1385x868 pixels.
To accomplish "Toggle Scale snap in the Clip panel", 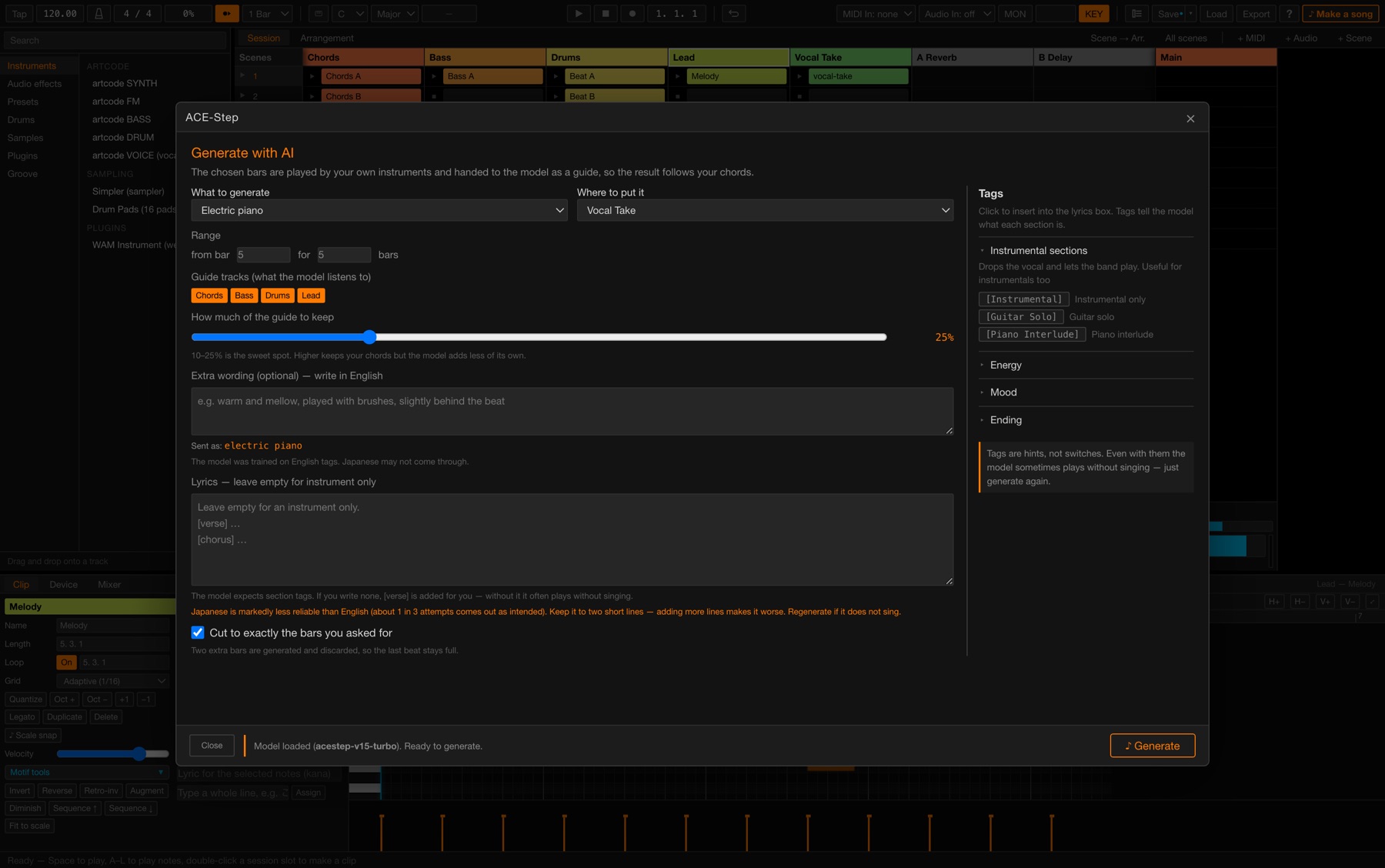I will pos(32,735).
